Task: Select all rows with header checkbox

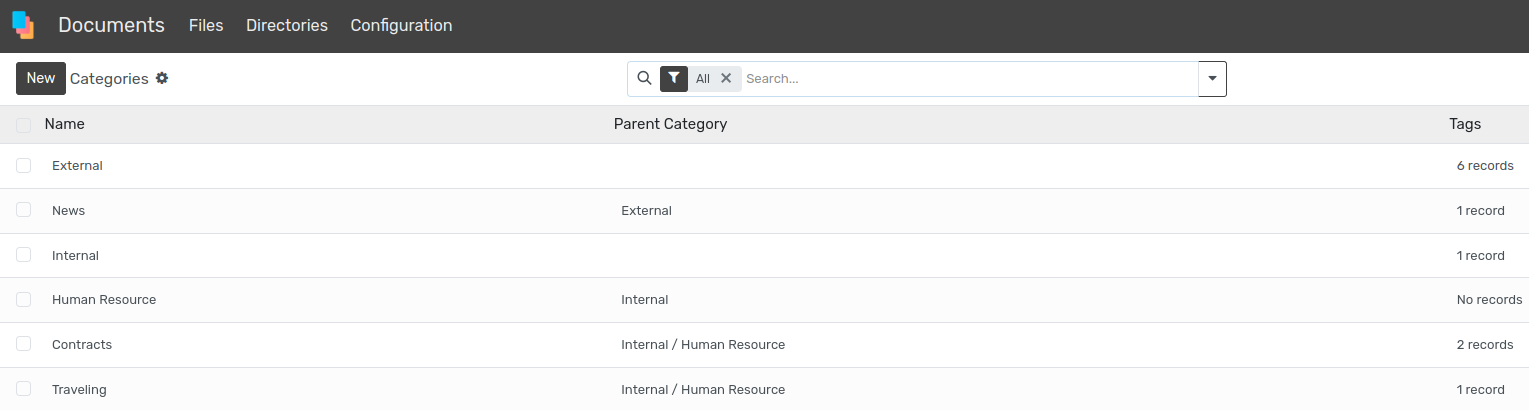Action: pyautogui.click(x=23, y=125)
